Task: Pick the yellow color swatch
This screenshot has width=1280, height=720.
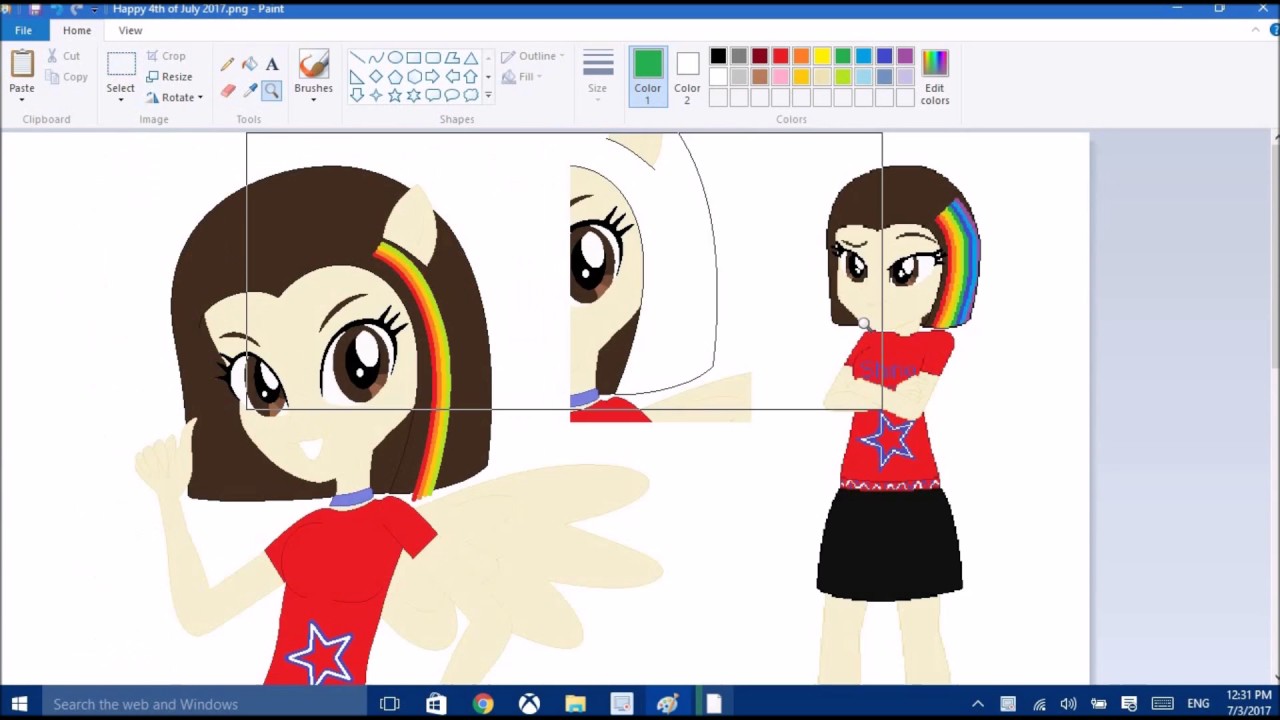Action: pyautogui.click(x=822, y=56)
